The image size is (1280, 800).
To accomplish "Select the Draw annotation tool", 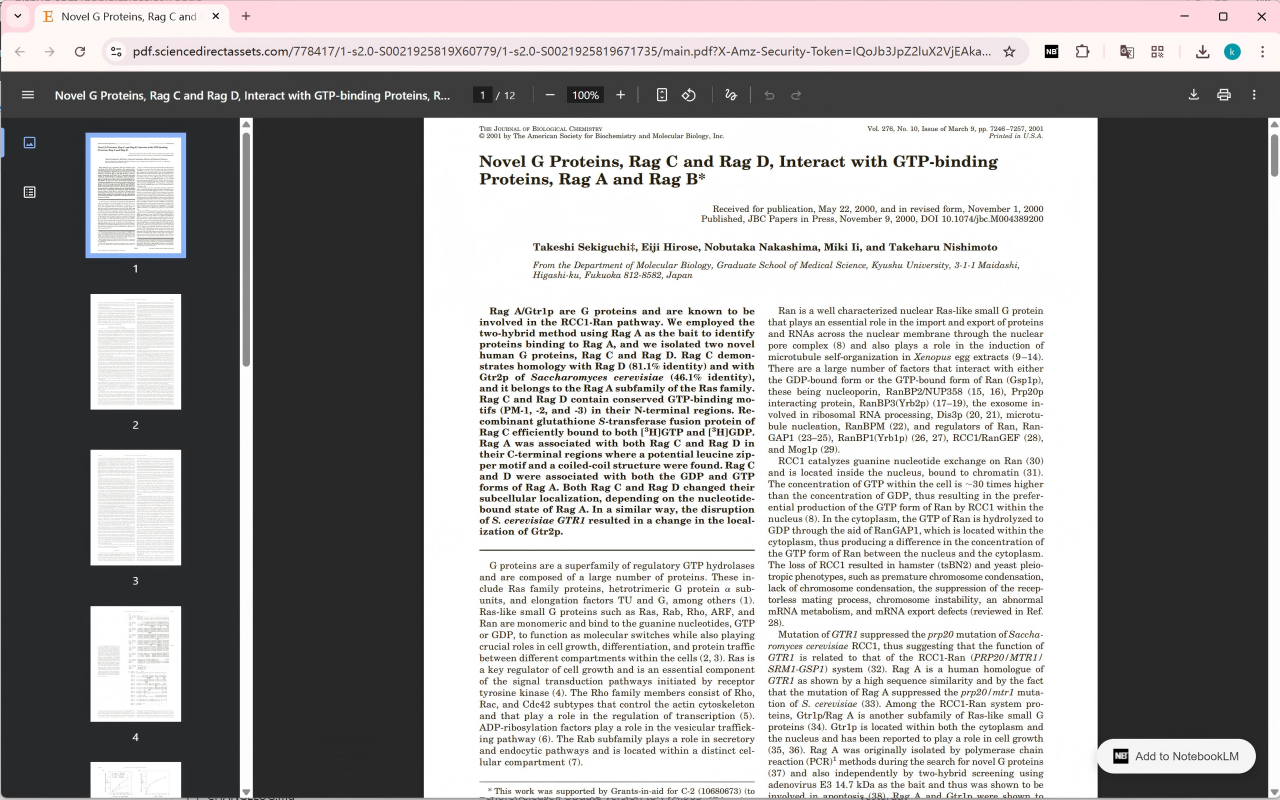I will pyautogui.click(x=731, y=95).
